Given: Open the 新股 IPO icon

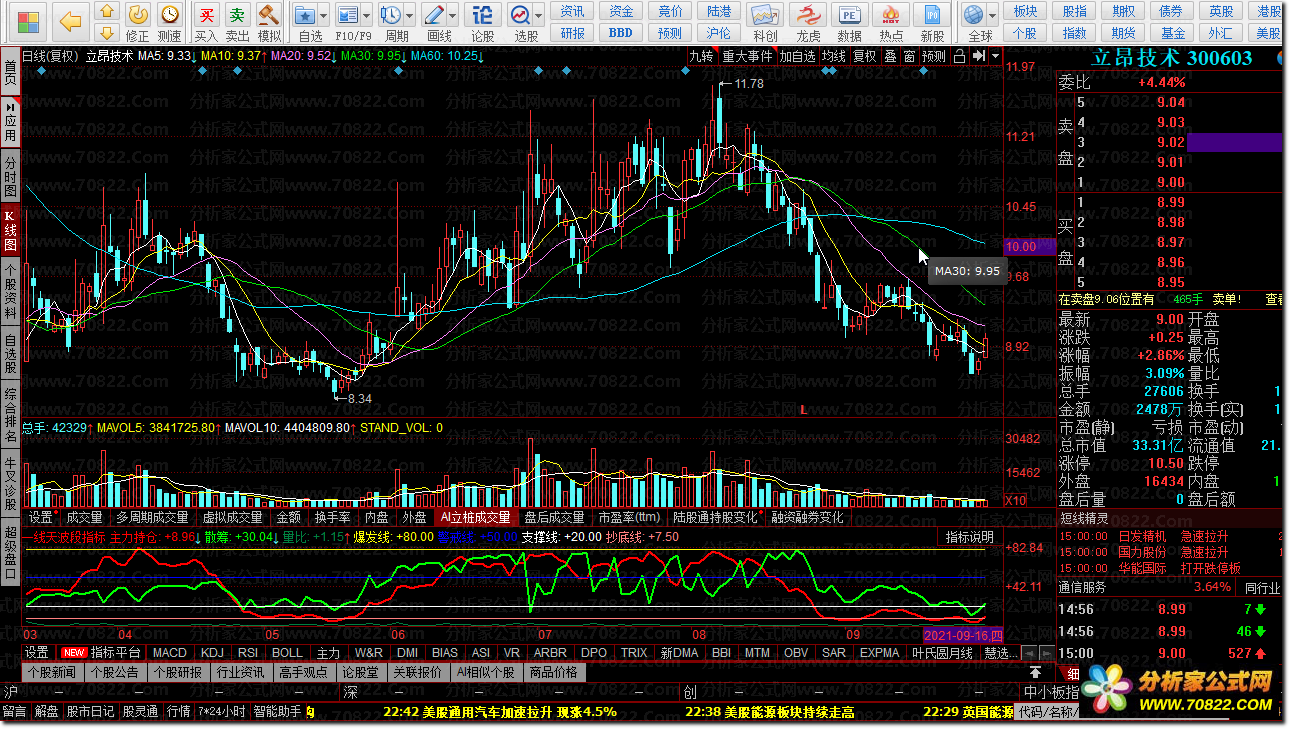Looking at the screenshot, I should (932, 22).
